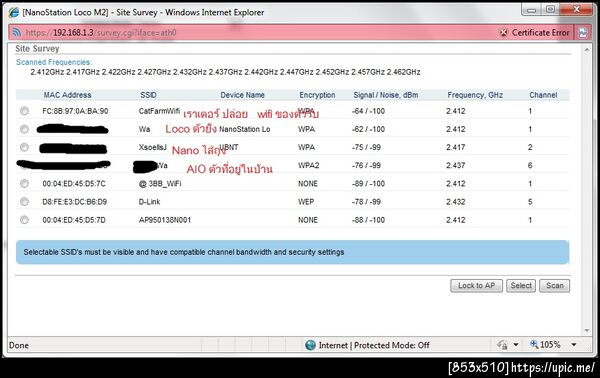600x378 pixels.
Task: Click the Select button
Action: point(521,286)
